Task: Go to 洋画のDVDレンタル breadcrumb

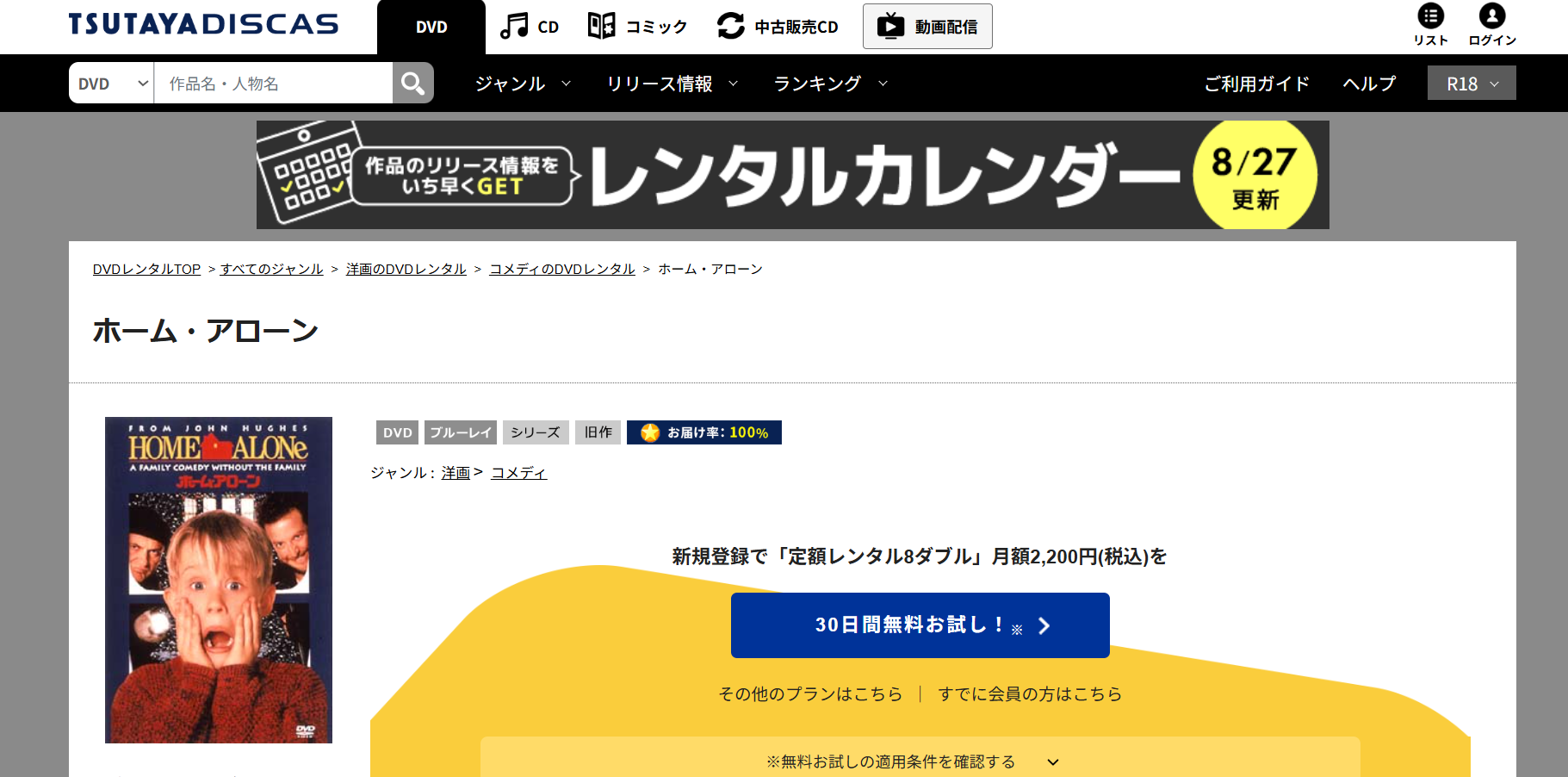Action: (406, 269)
